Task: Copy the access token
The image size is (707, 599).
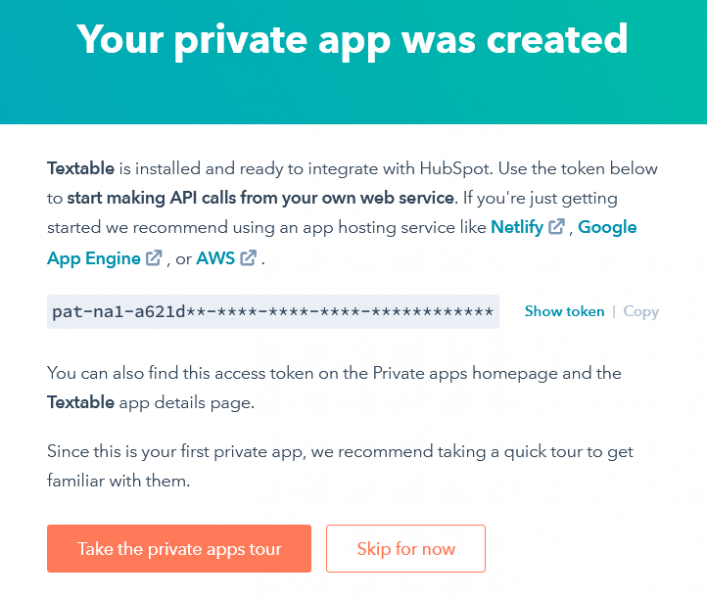Action: pyautogui.click(x=641, y=311)
